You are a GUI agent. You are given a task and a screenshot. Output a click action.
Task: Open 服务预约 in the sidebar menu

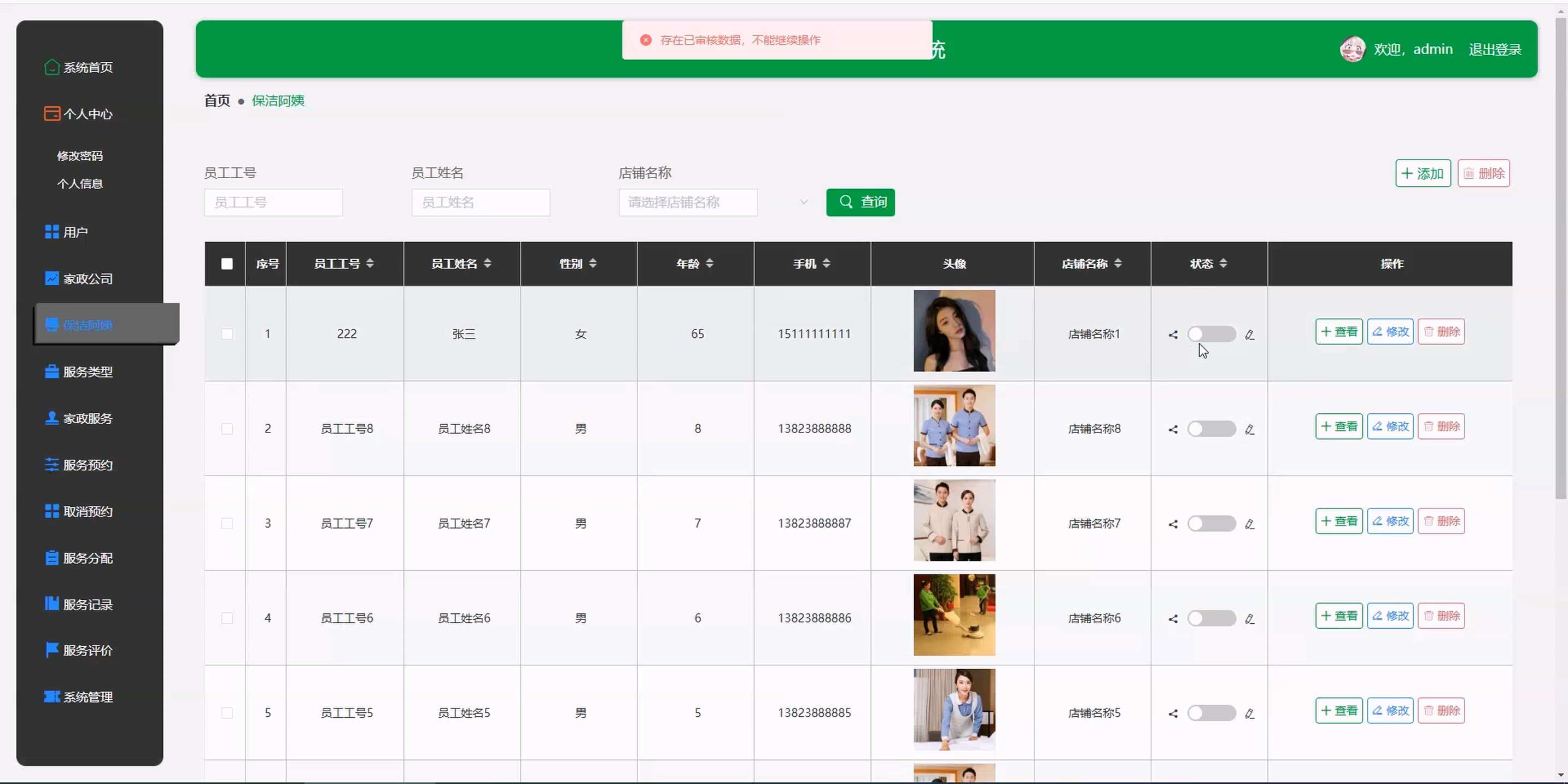click(87, 465)
